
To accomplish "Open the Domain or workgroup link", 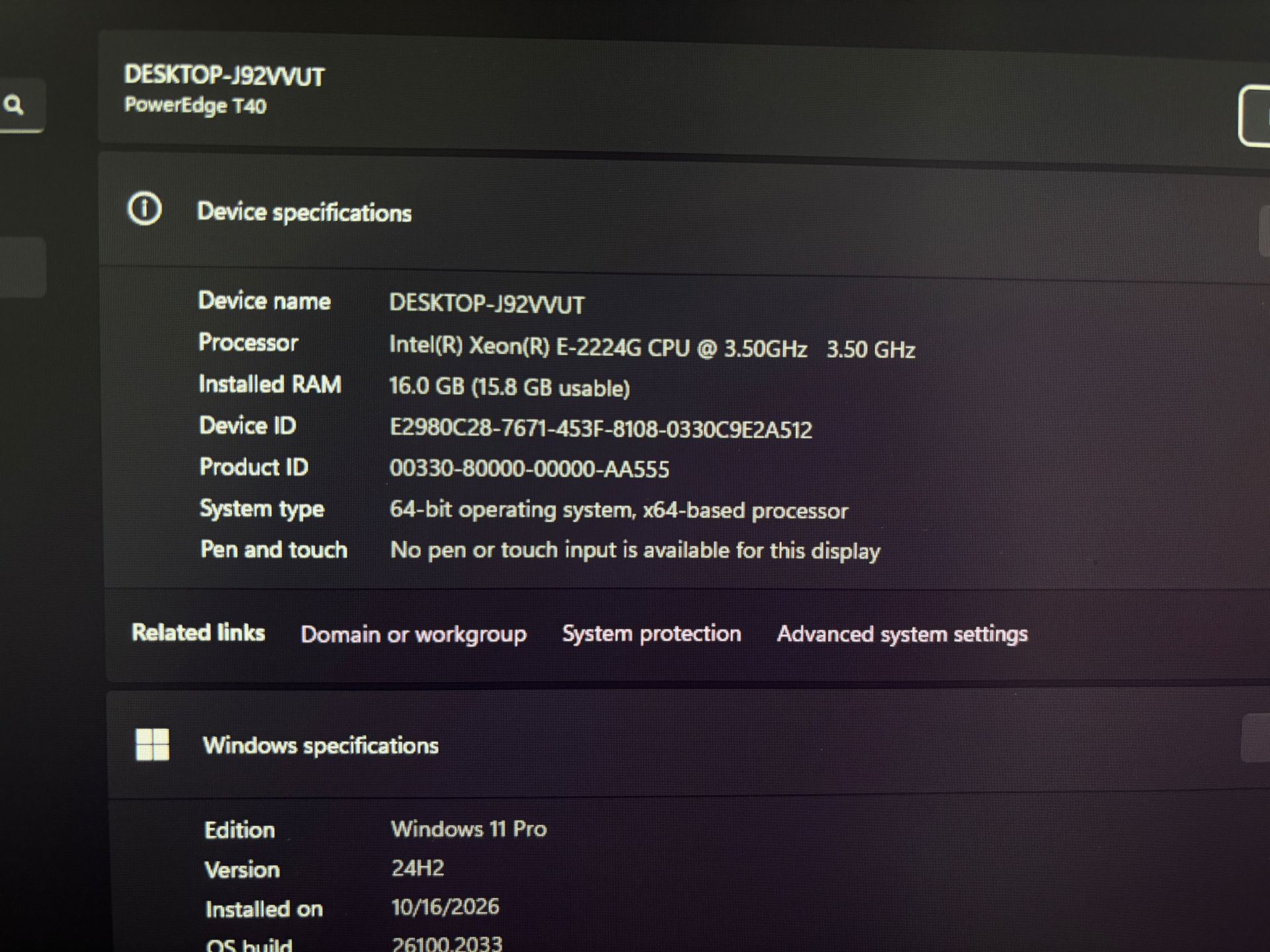I will coord(413,634).
